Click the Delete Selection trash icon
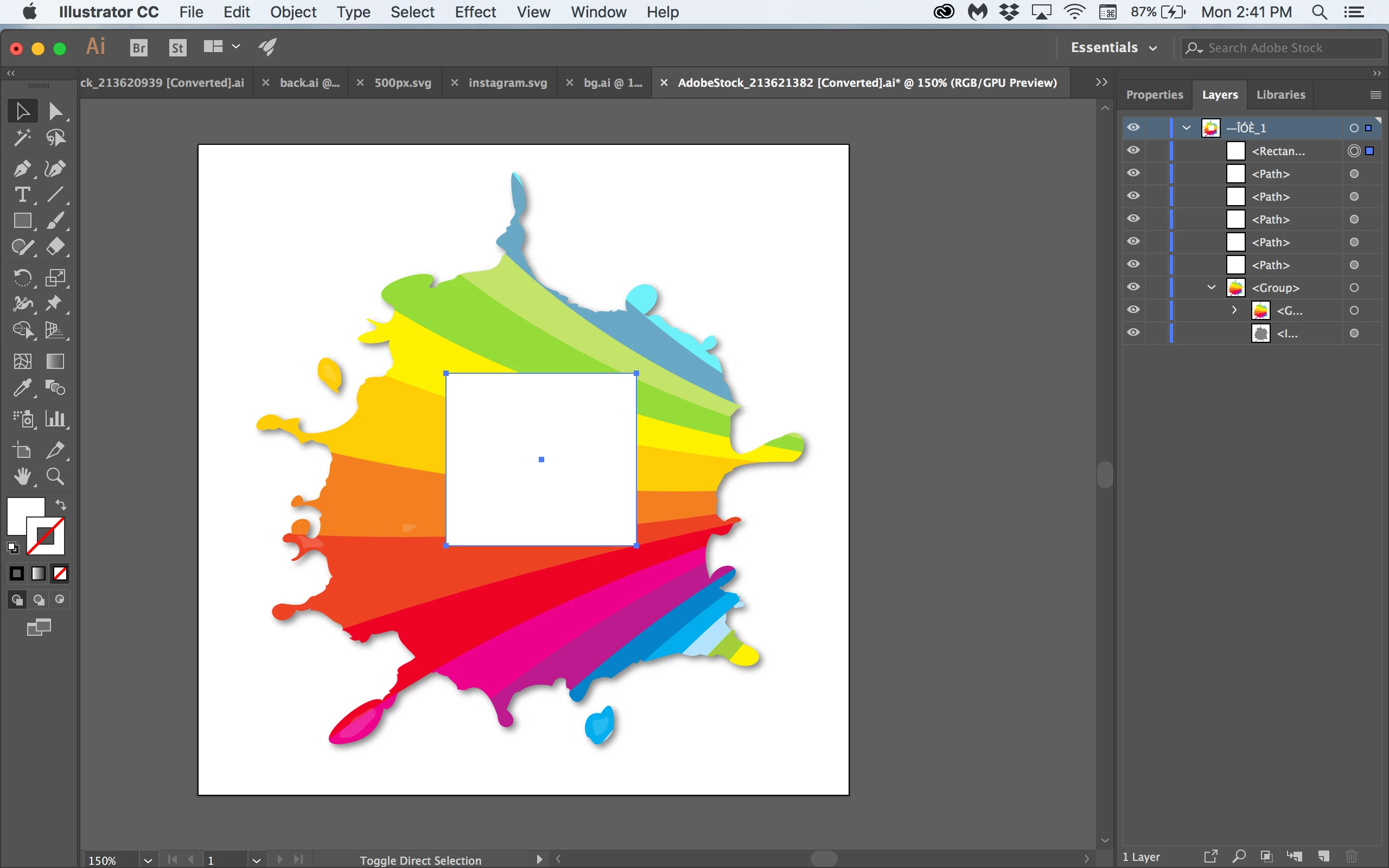This screenshot has height=868, width=1389. tap(1351, 857)
